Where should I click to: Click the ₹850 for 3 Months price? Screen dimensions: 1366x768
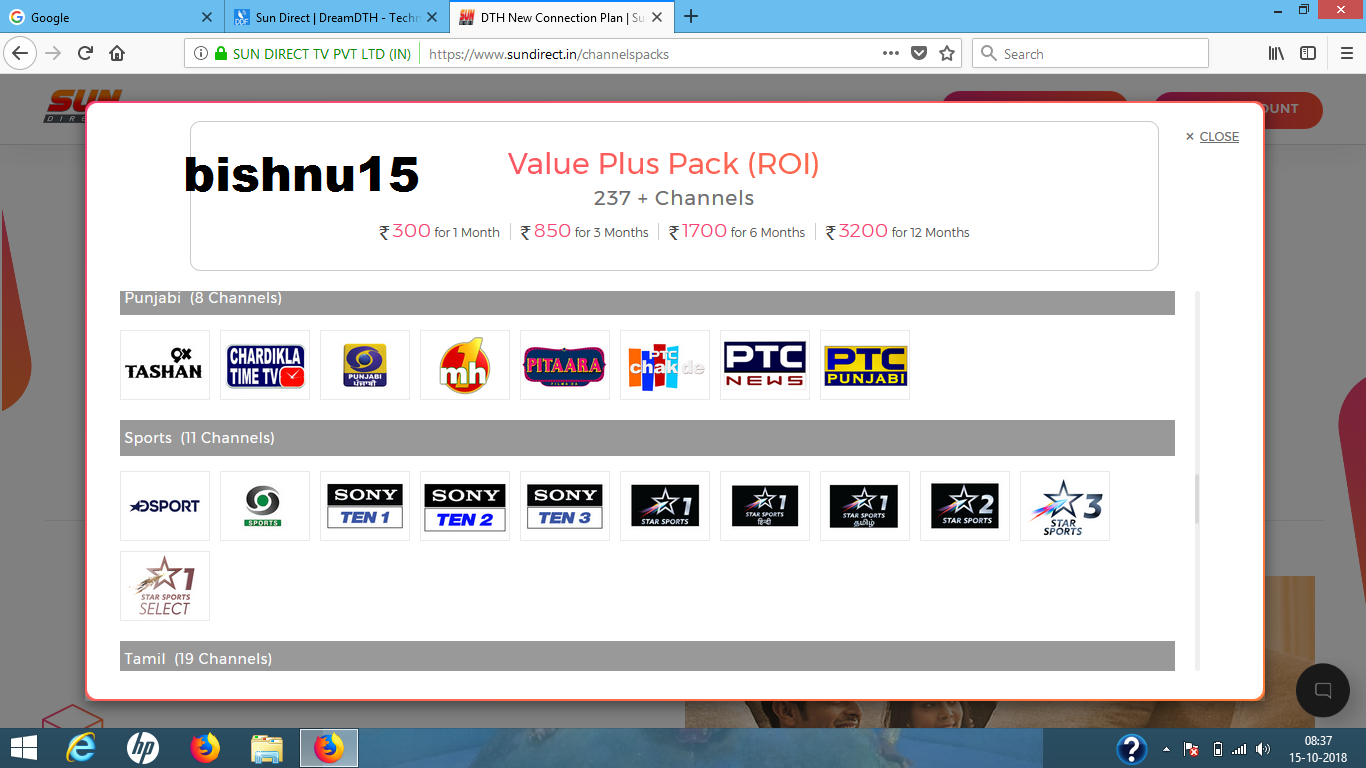click(x=584, y=231)
